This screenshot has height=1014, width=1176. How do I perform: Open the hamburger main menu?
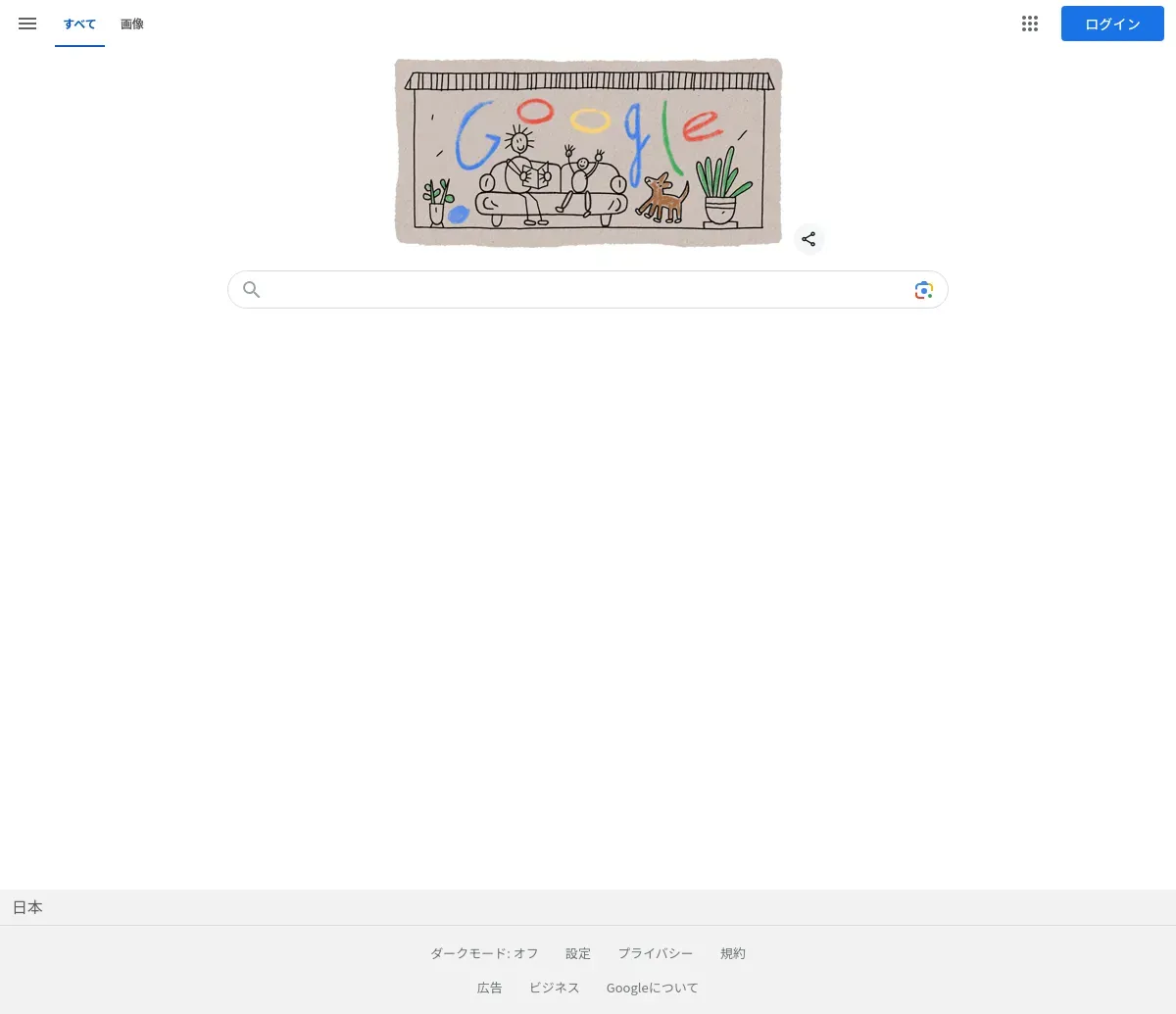[x=27, y=24]
